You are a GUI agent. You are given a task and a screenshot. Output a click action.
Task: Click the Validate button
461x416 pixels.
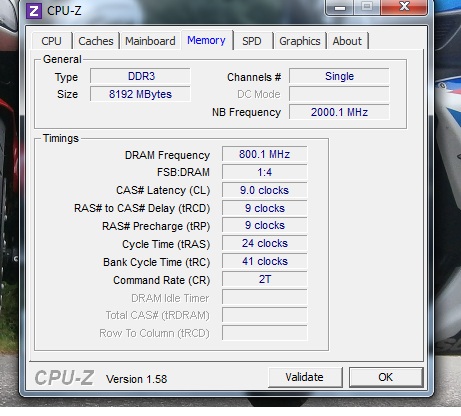305,377
